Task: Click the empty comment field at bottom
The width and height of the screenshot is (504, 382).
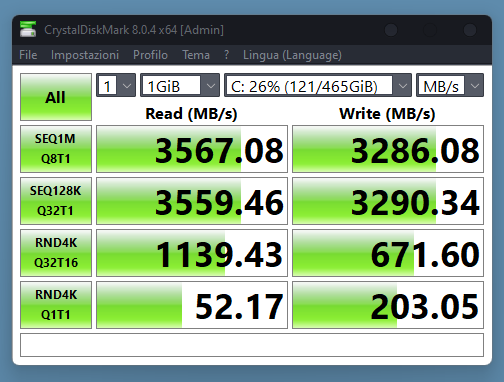Action: click(252, 345)
